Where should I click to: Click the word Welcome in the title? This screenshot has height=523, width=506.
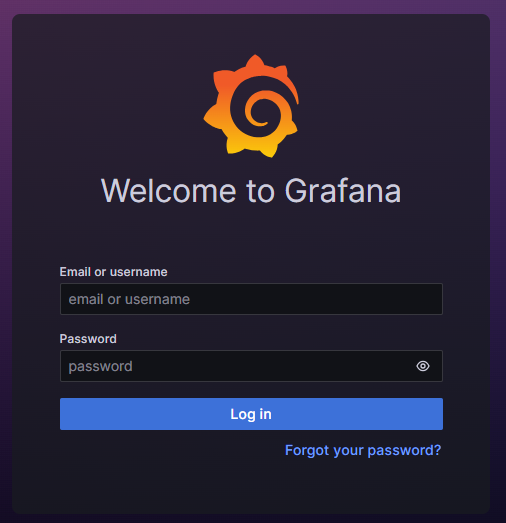169,190
